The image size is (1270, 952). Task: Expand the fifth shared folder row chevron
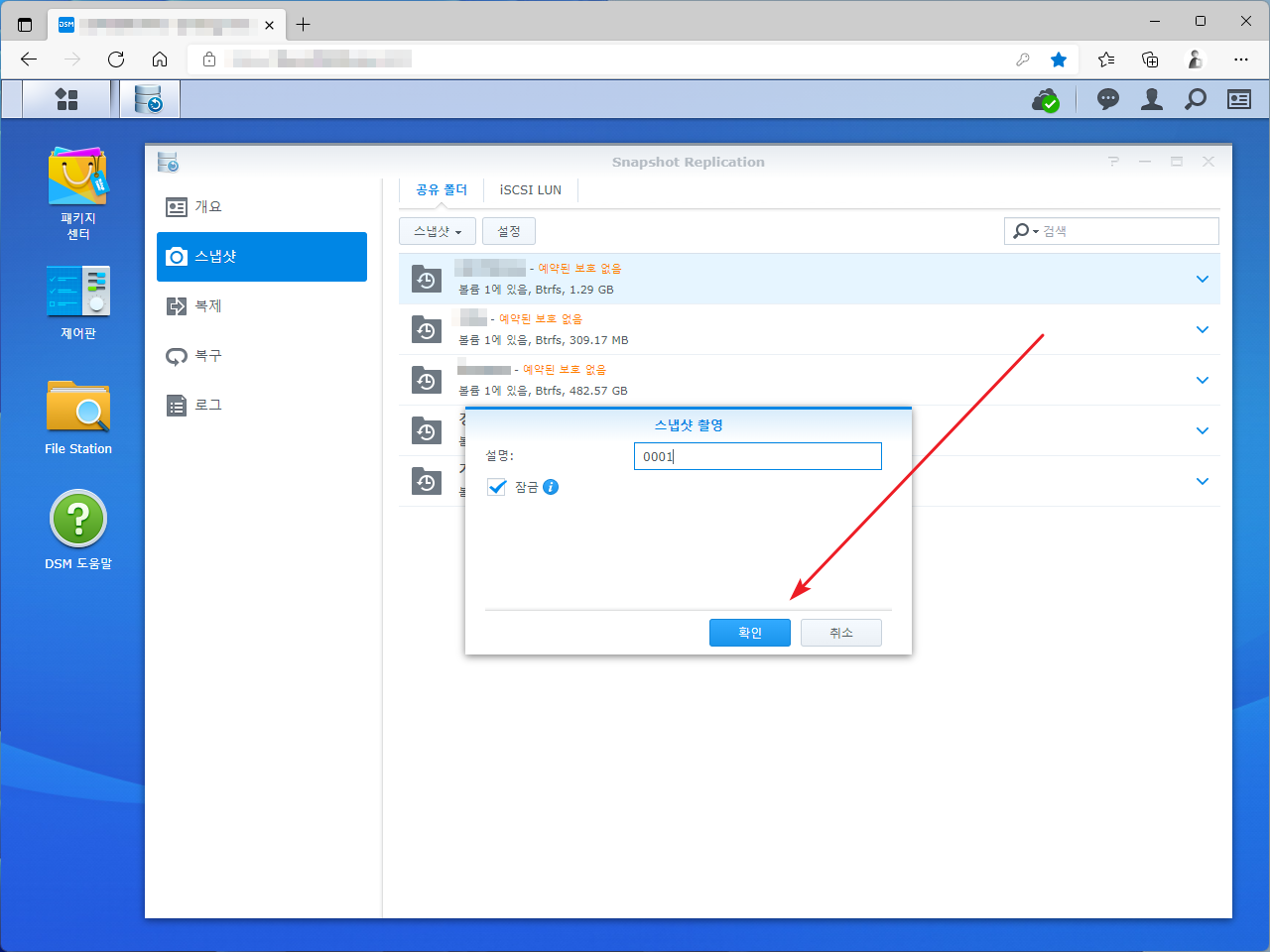click(x=1203, y=482)
